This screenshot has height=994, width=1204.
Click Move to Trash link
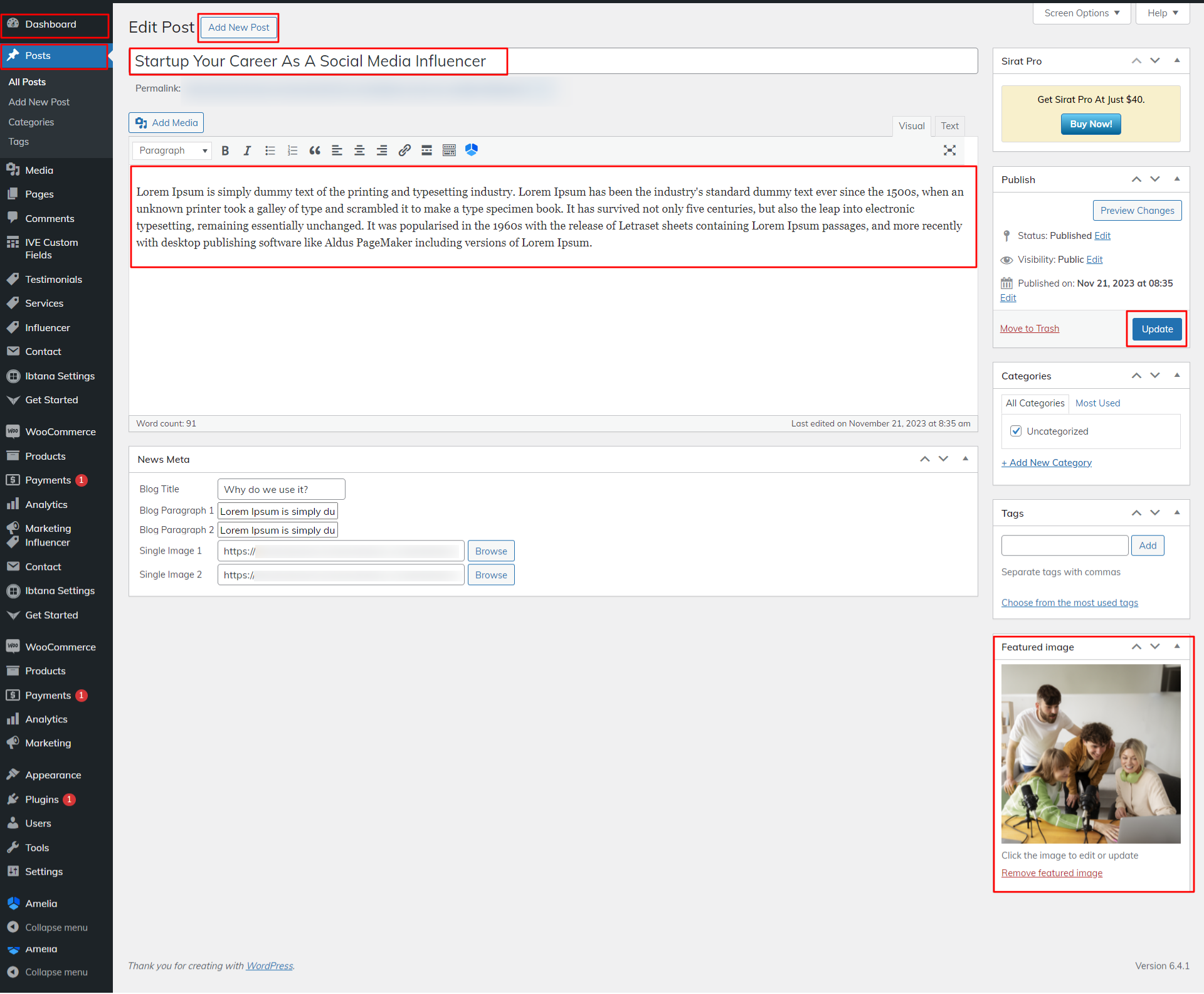[1029, 329]
